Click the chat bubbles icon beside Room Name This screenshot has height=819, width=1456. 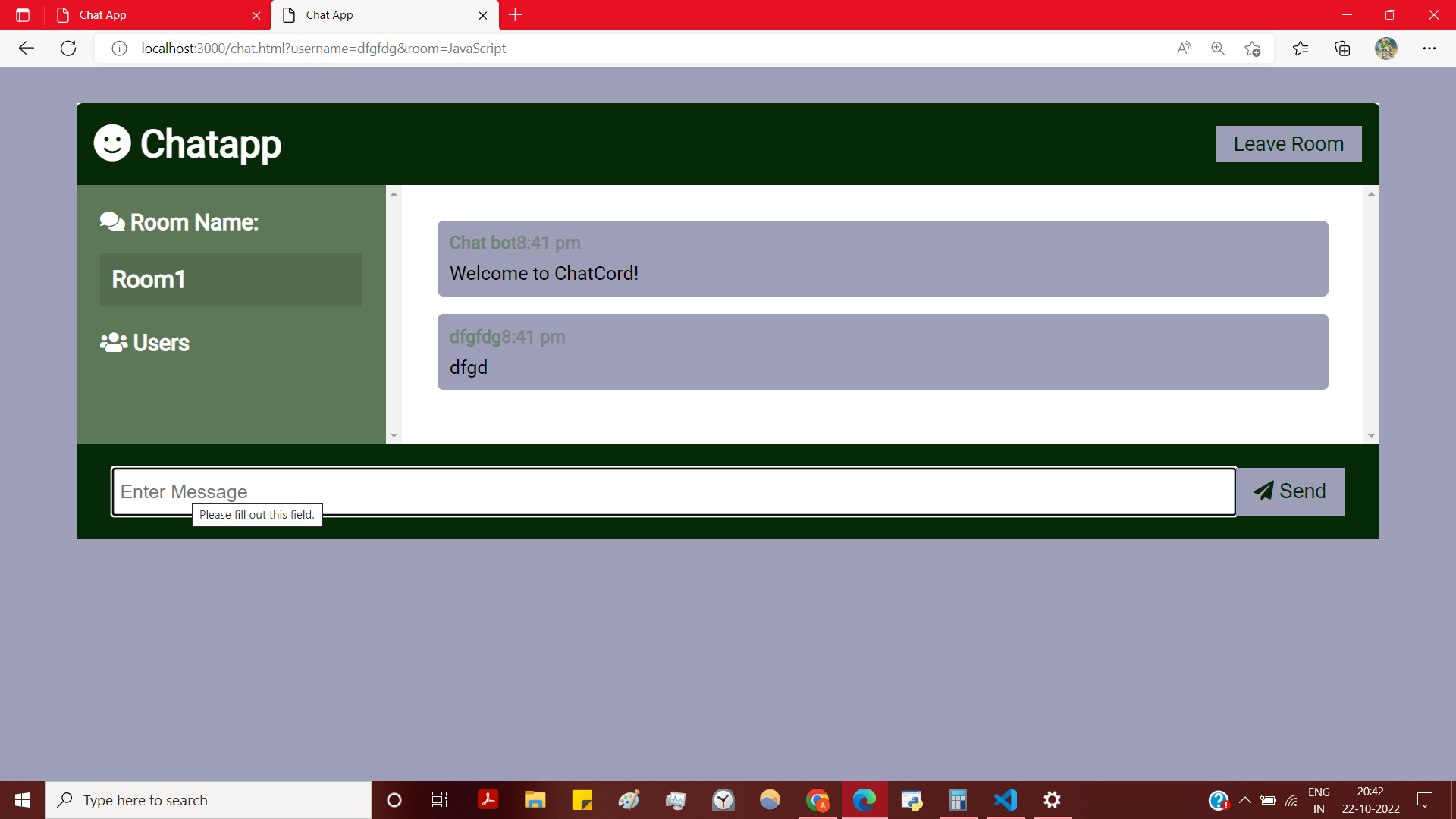[x=112, y=222]
